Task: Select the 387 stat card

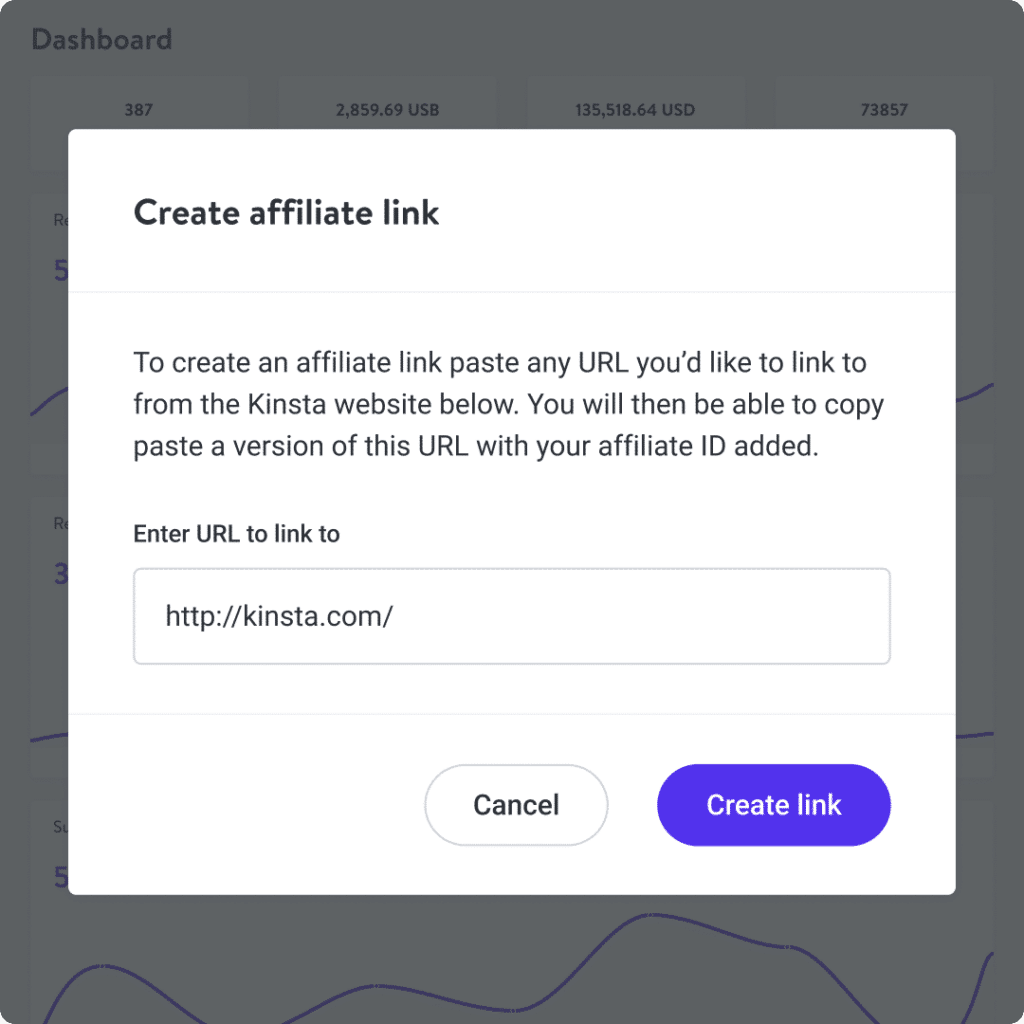Action: tap(138, 110)
